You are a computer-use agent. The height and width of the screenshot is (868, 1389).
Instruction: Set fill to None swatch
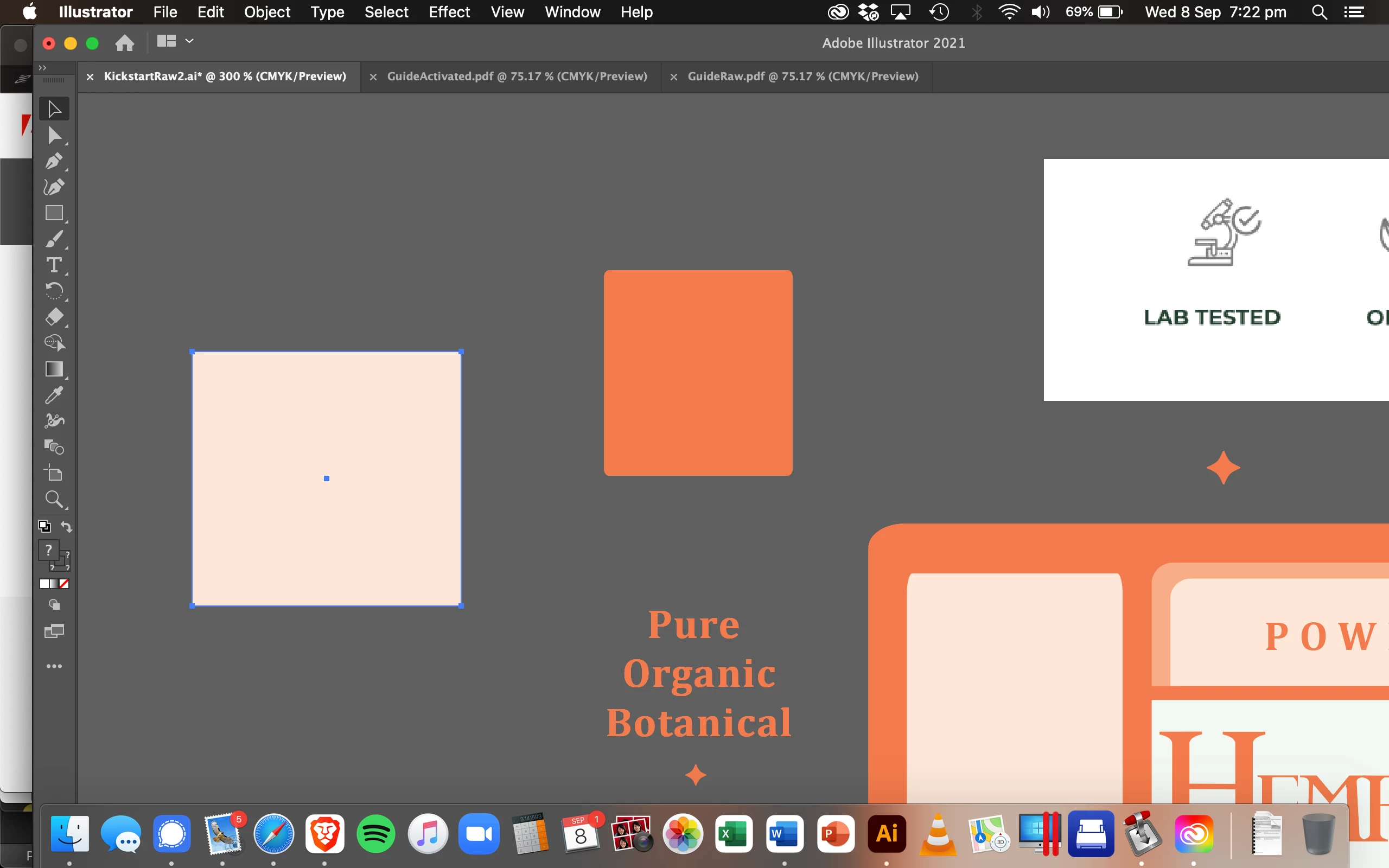(64, 584)
